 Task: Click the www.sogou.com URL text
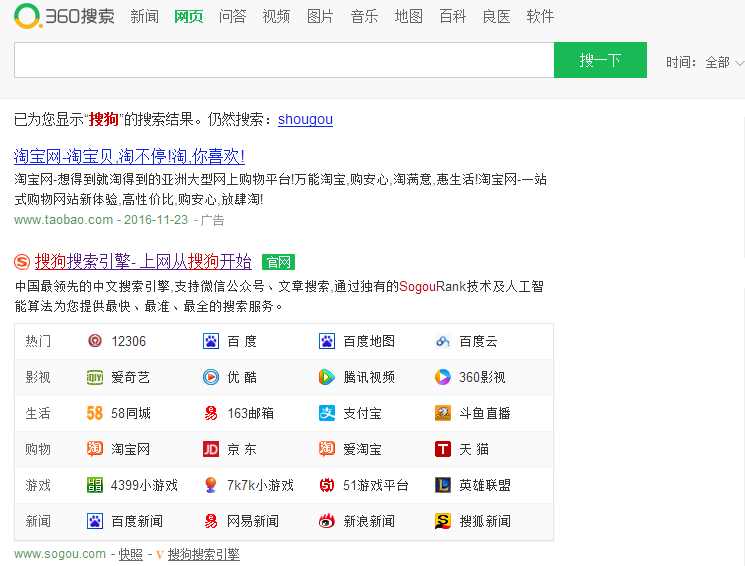click(60, 554)
